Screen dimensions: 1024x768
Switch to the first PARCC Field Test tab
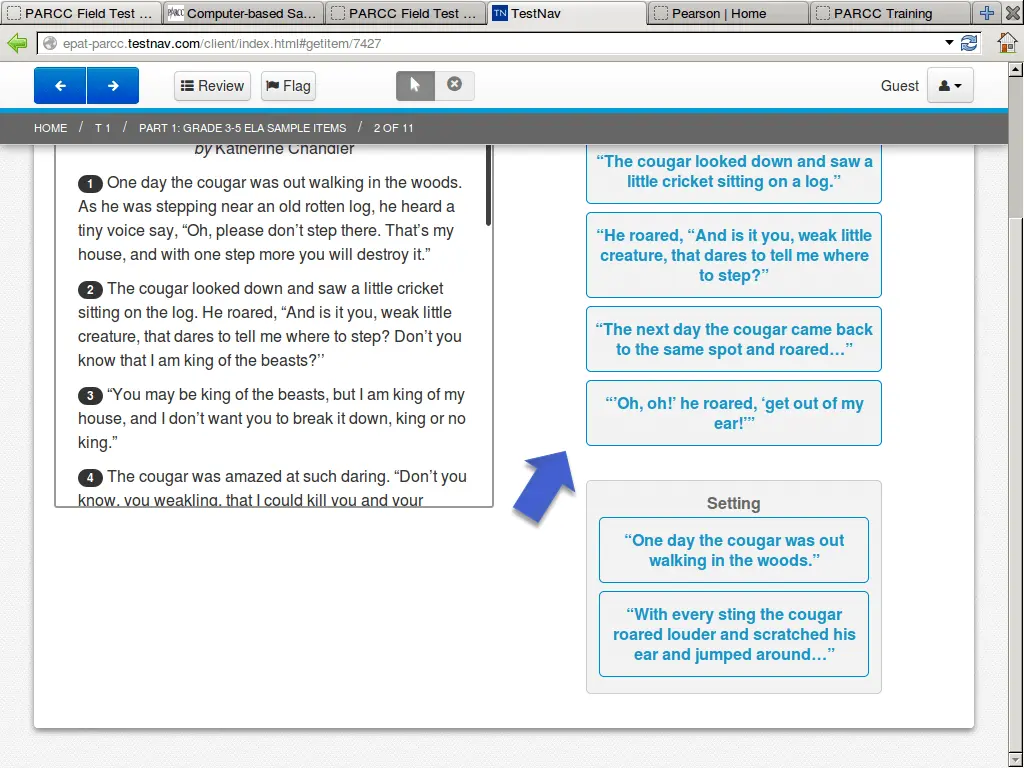[x=81, y=13]
